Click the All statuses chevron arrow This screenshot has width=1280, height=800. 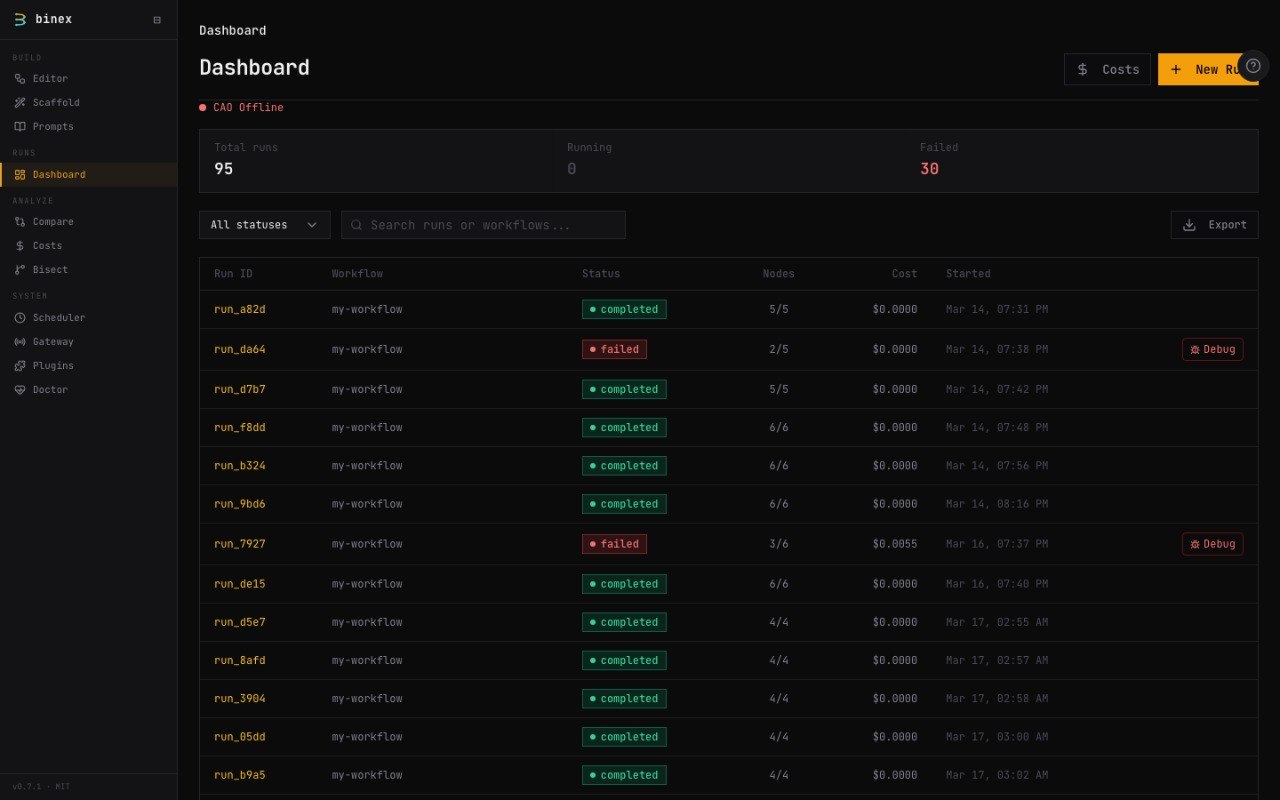tap(312, 225)
